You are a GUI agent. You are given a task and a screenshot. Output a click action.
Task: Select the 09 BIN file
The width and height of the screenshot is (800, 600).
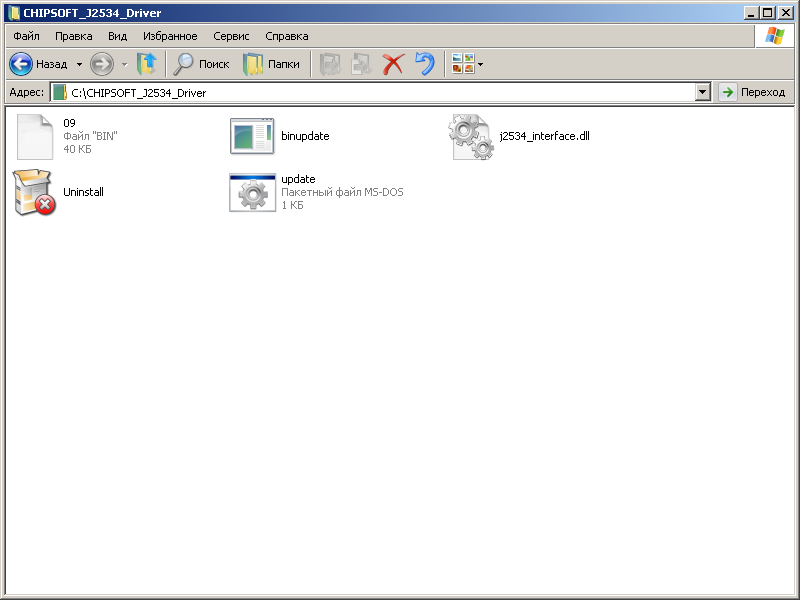(35, 136)
